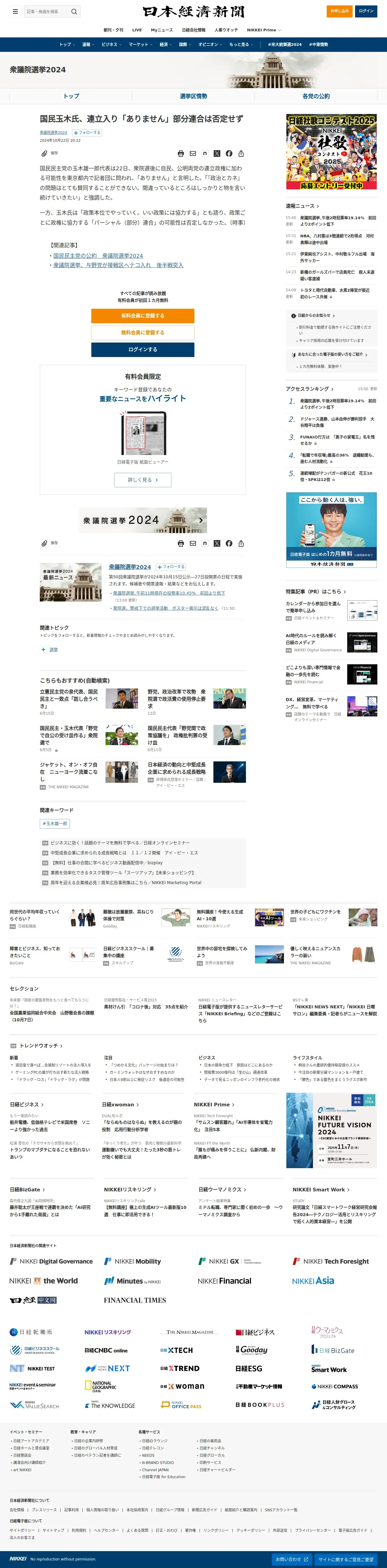The image size is (387, 1568).
Task: Share to note via top note icon
Action: [x=205, y=153]
